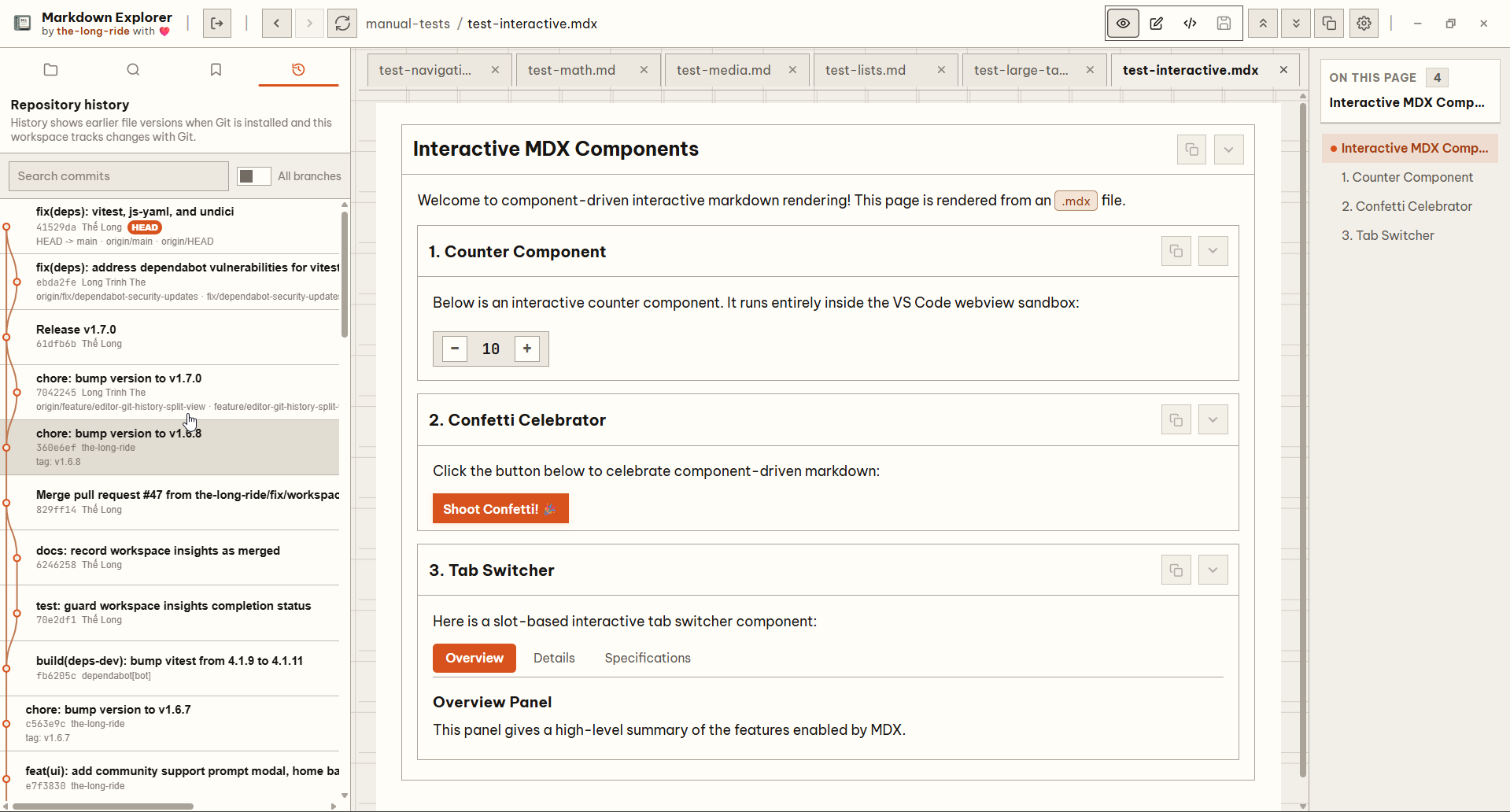Select commit 'chore: bump version to v1.6.7'
This screenshot has height=812, width=1510.
pos(172,723)
